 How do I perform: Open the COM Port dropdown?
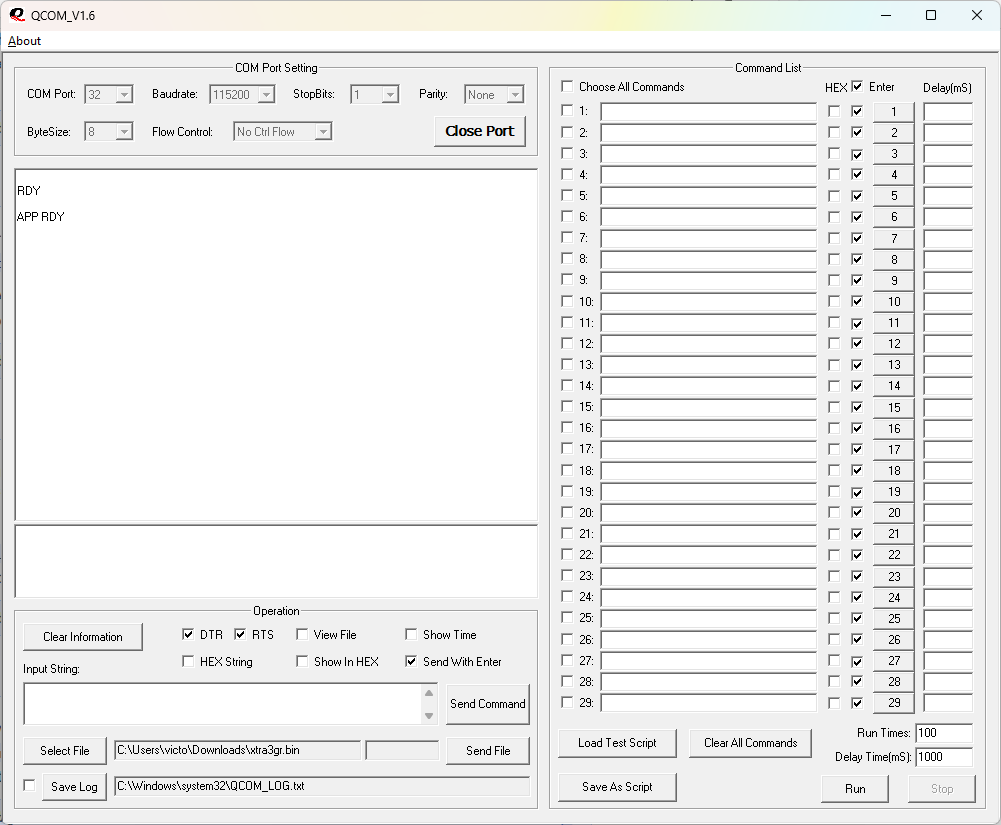(x=124, y=95)
